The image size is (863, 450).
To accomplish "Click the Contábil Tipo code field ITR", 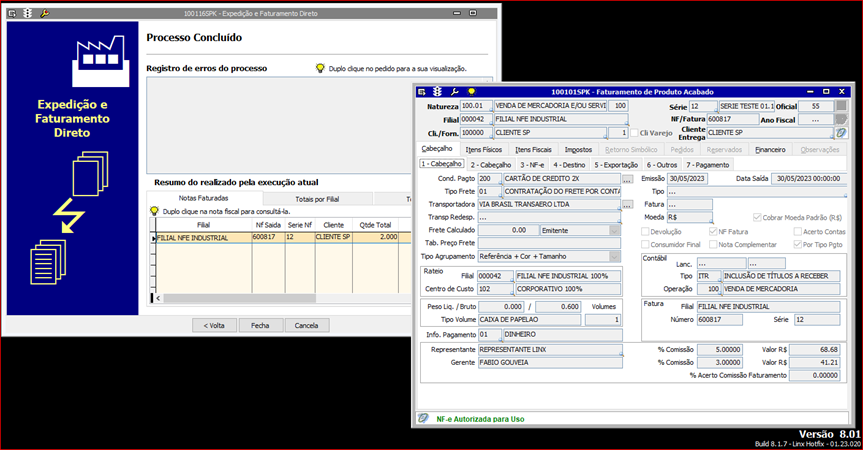I will click(708, 276).
